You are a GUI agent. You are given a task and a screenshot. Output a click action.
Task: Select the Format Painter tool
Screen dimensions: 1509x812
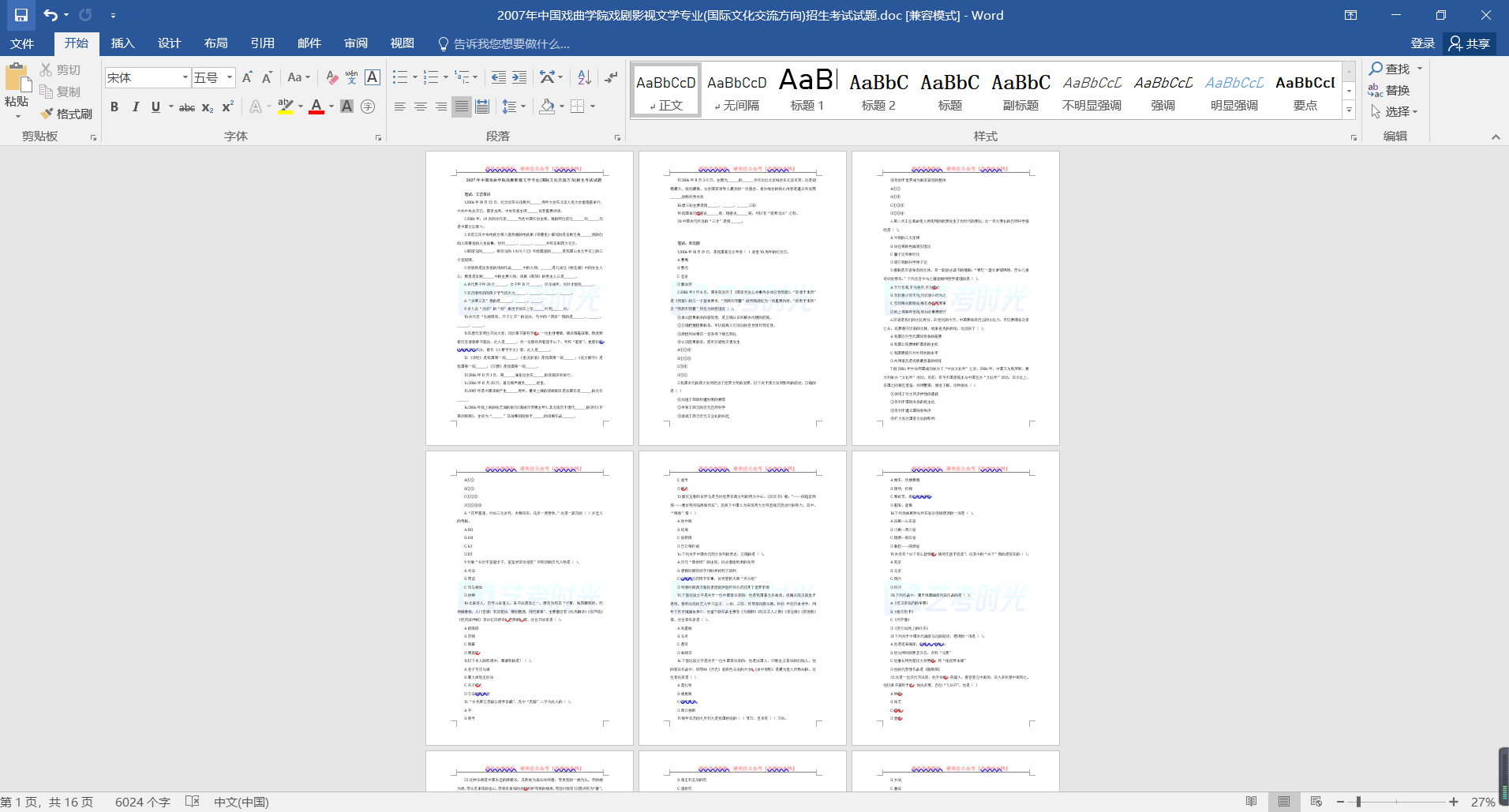click(x=67, y=114)
